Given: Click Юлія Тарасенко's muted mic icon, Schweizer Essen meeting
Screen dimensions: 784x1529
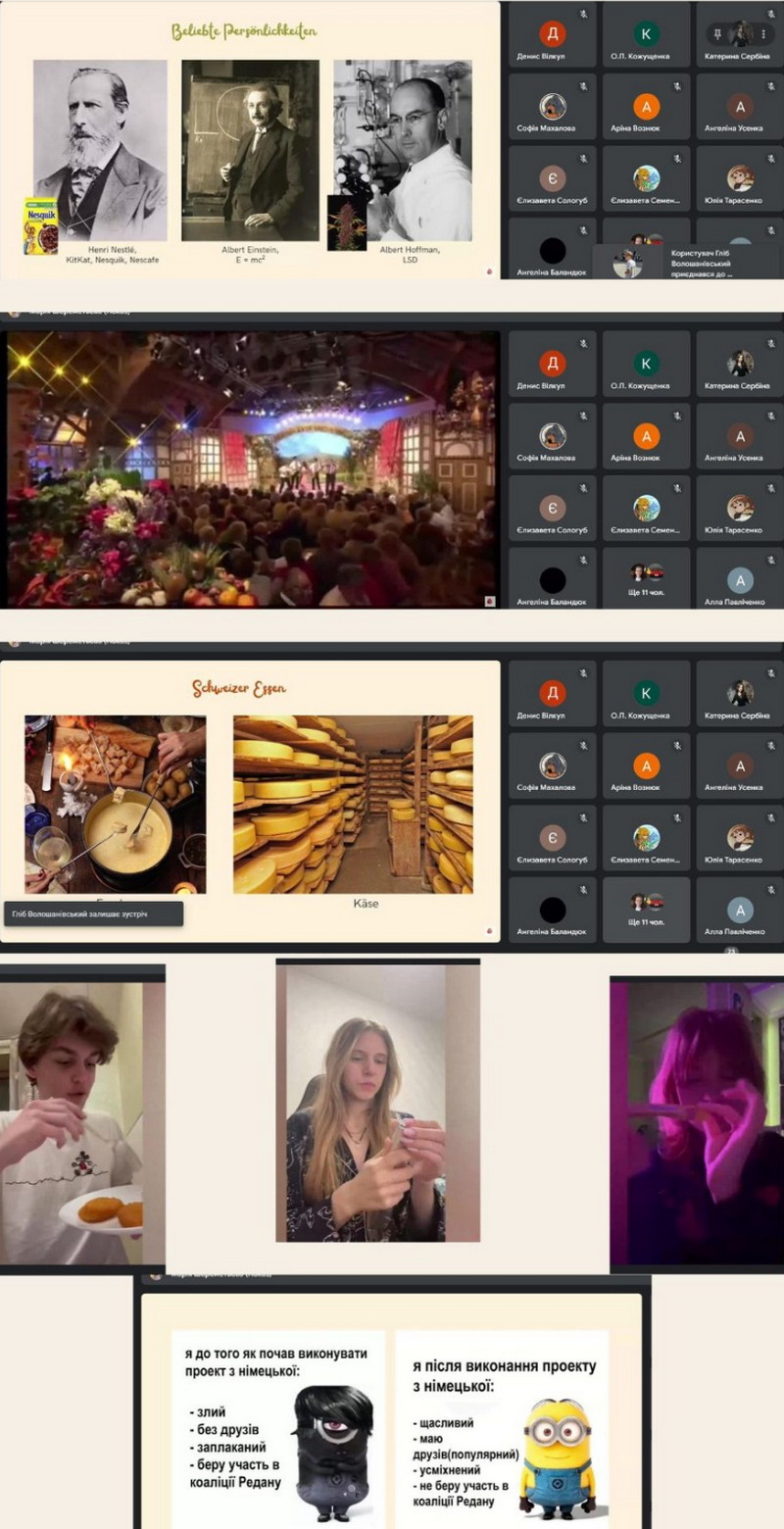Looking at the screenshot, I should pyautogui.click(x=770, y=816).
